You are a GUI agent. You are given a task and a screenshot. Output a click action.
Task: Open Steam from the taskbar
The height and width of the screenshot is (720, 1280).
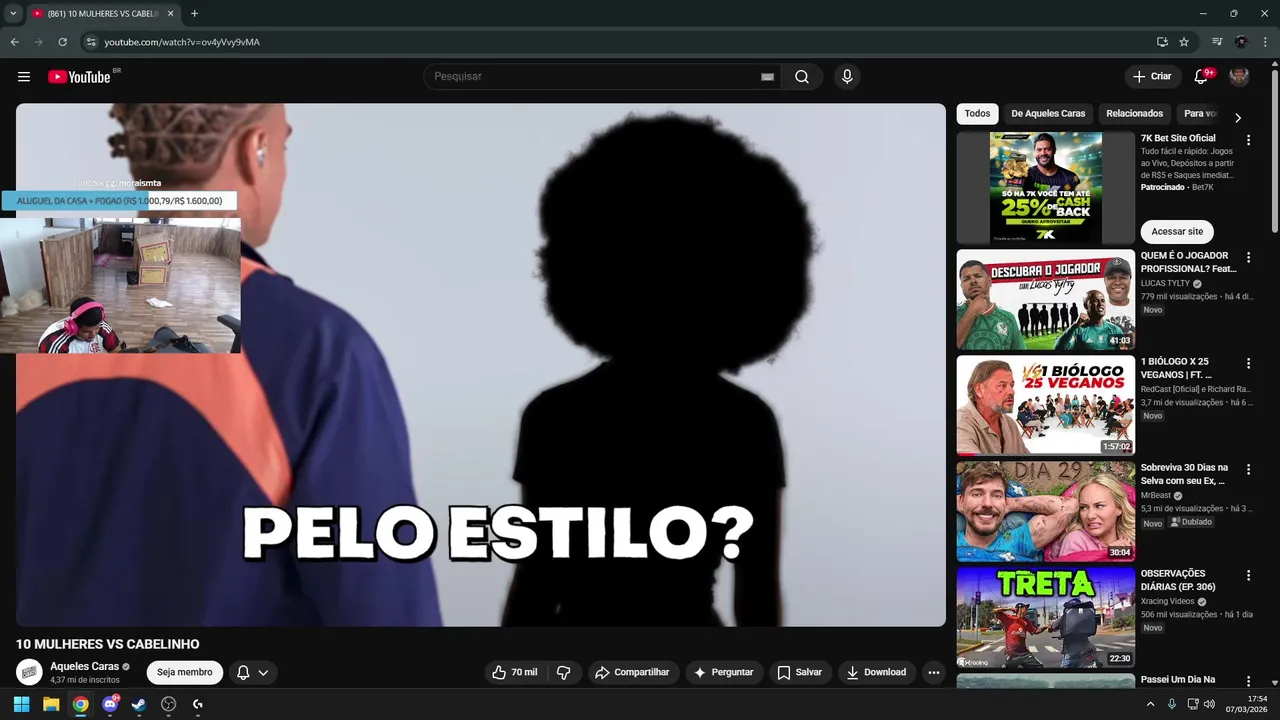(x=139, y=704)
